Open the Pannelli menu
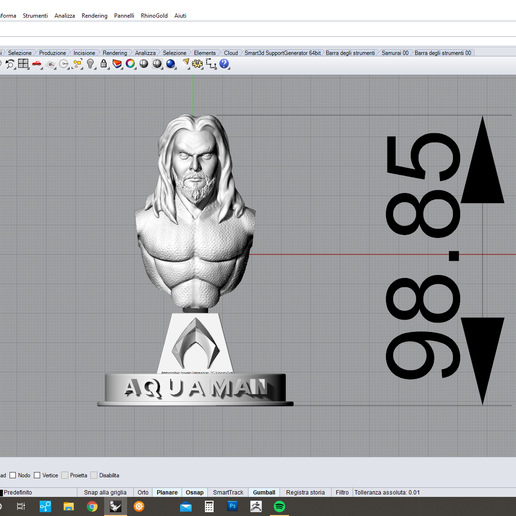 [x=124, y=15]
